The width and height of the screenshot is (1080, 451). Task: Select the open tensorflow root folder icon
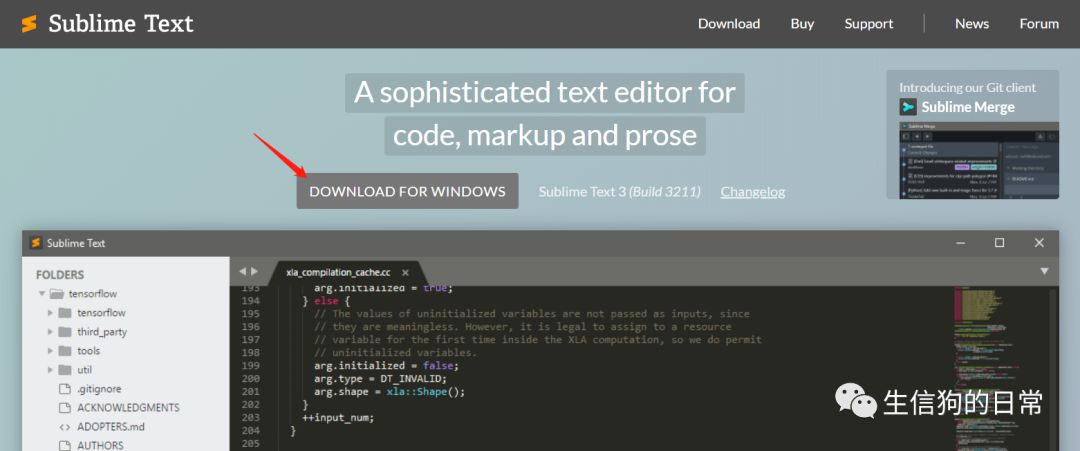[x=57, y=293]
